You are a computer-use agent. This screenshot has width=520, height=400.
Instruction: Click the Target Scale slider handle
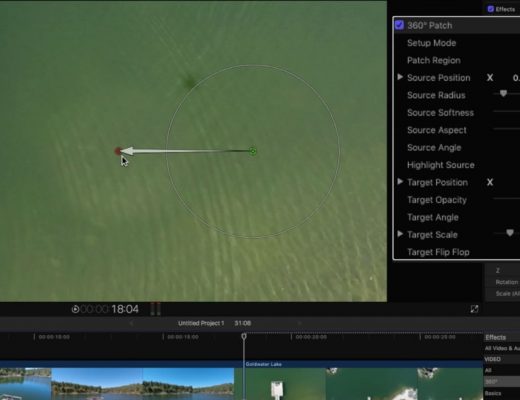510,233
